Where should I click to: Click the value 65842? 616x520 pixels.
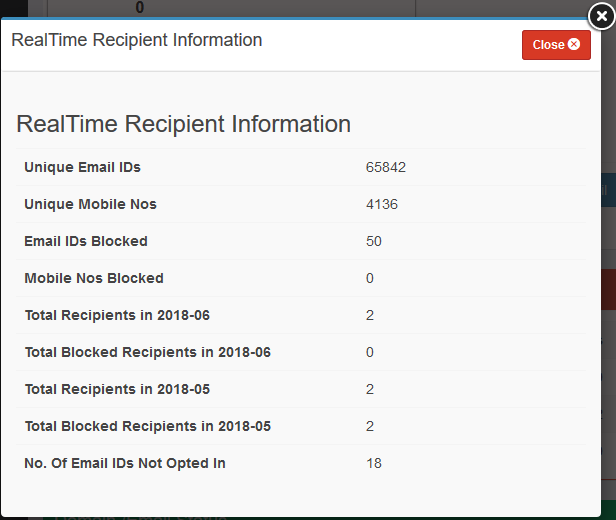click(x=386, y=167)
